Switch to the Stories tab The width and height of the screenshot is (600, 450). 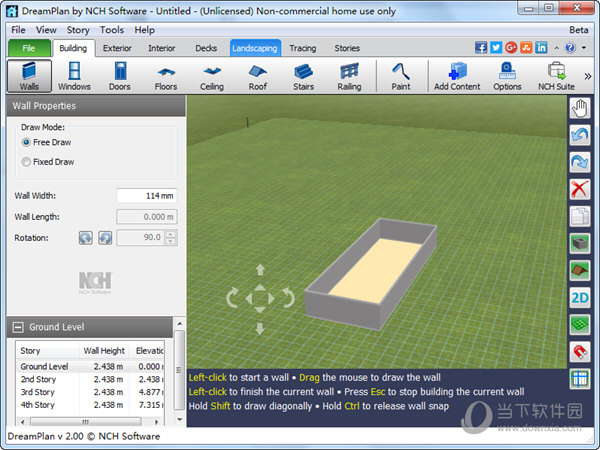[x=347, y=48]
